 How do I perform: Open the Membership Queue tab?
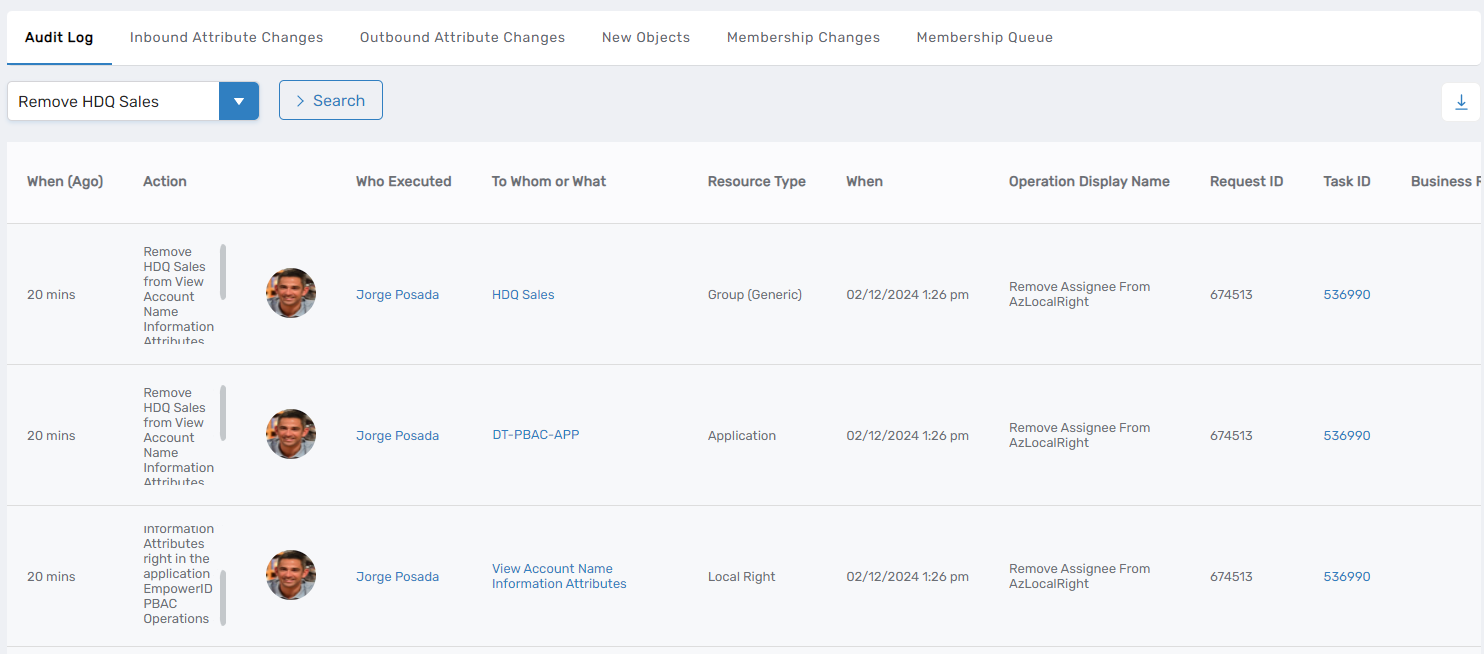[984, 38]
